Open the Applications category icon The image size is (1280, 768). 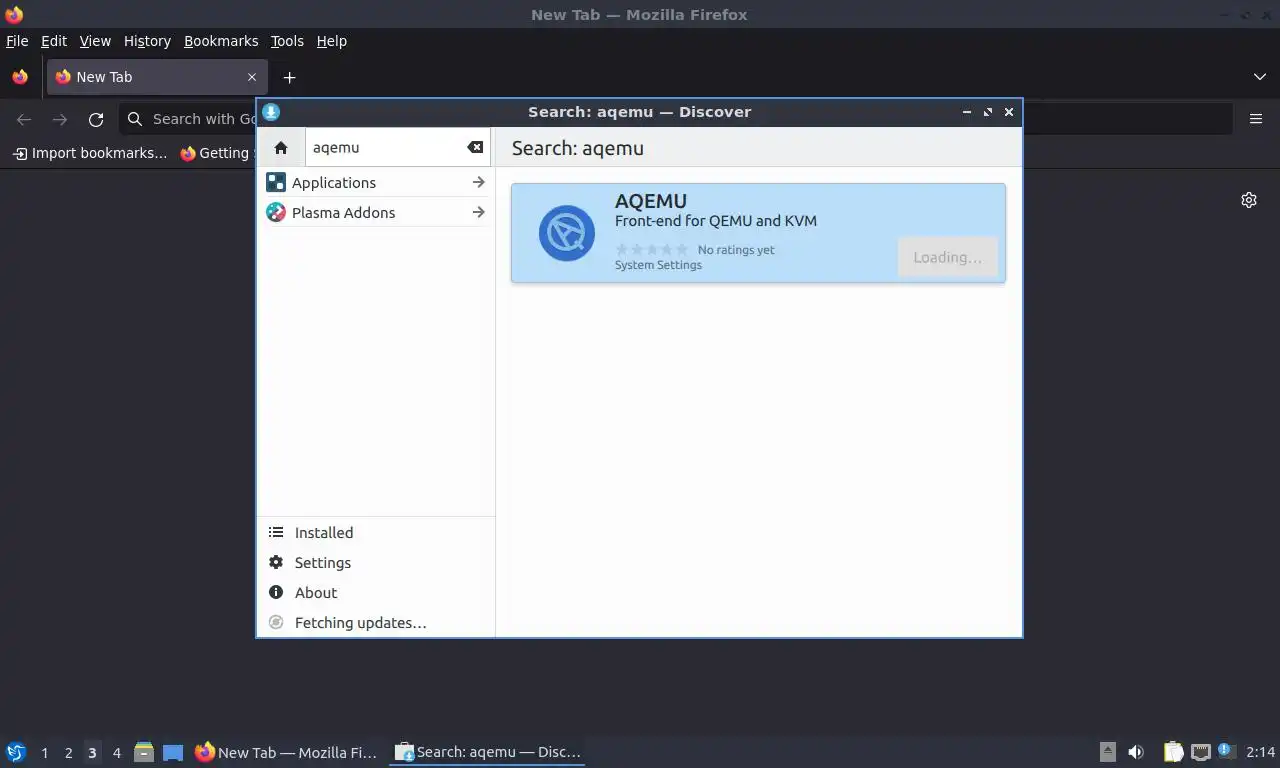click(276, 182)
